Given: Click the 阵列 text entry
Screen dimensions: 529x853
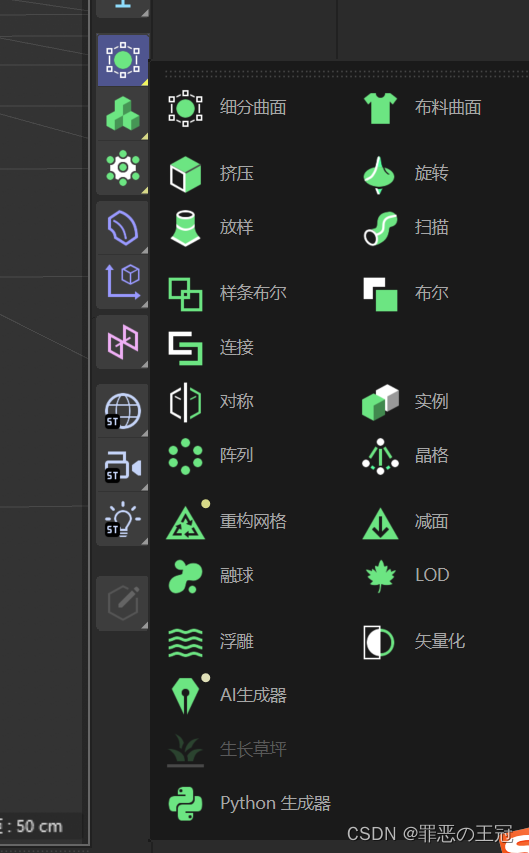Looking at the screenshot, I should pyautogui.click(x=237, y=455).
